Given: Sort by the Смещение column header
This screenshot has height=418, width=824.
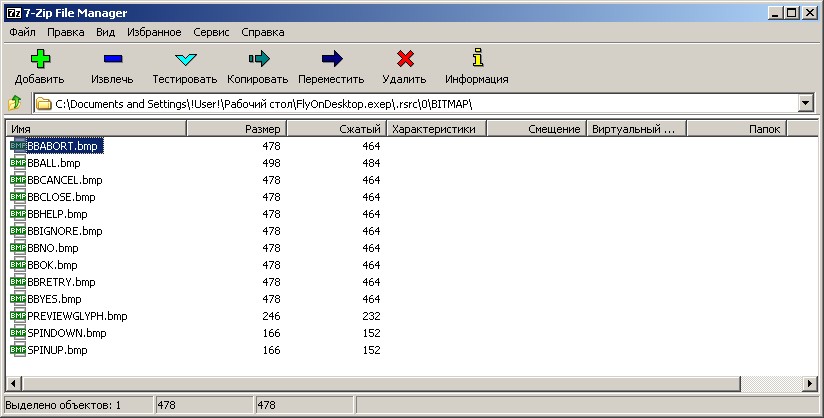Looking at the screenshot, I should [x=537, y=129].
